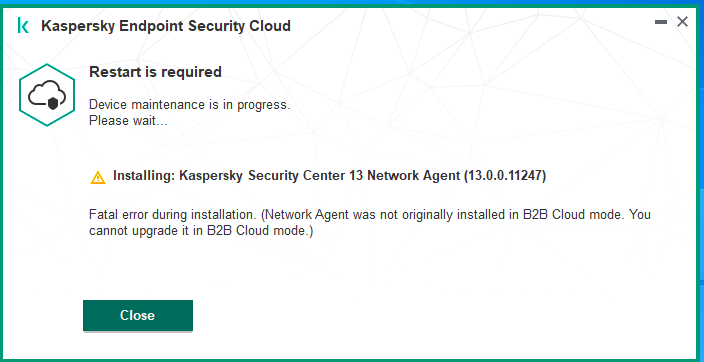Click the Fatal error during installation text

(173, 215)
